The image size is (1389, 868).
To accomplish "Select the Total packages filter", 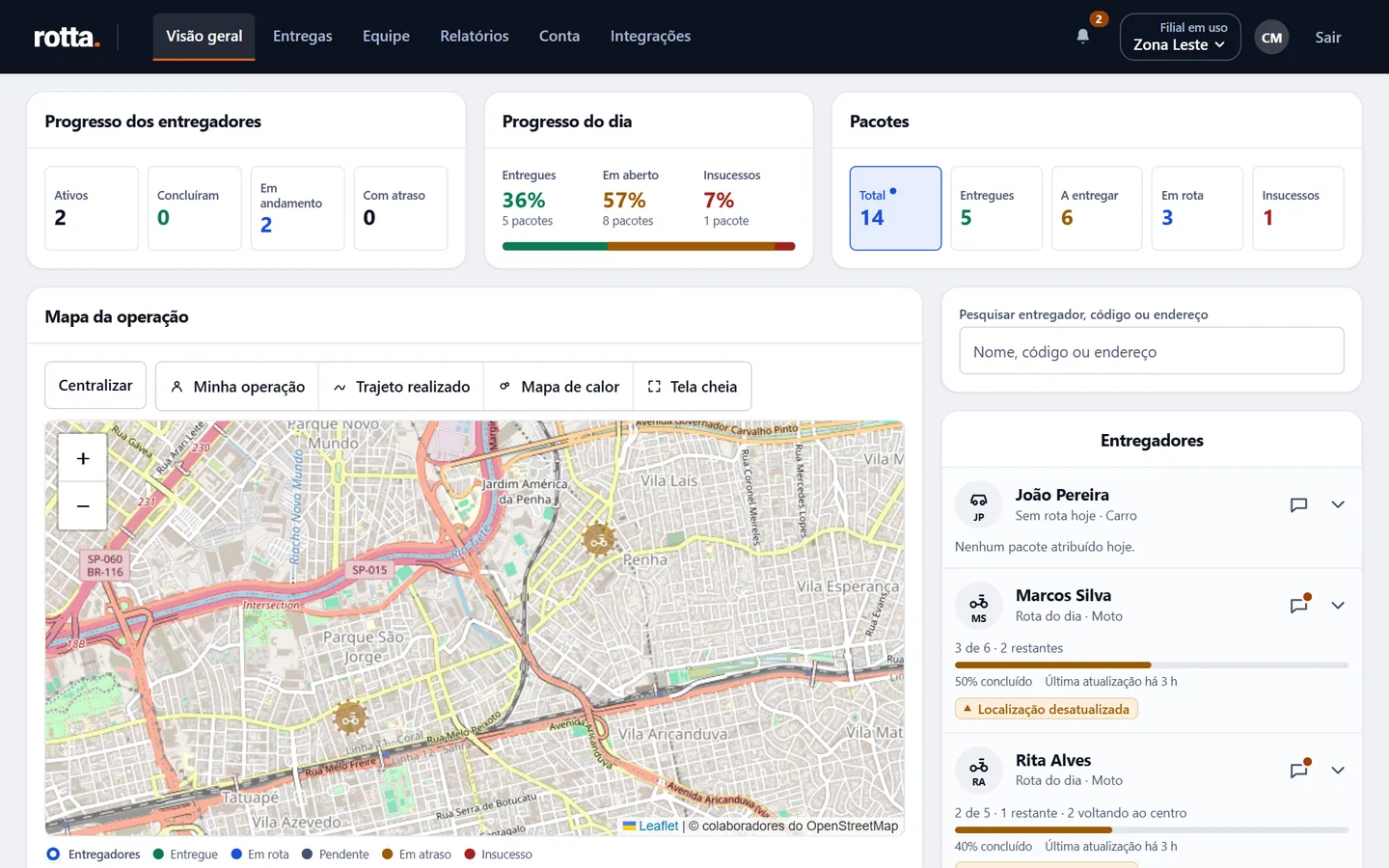I will 895,208.
